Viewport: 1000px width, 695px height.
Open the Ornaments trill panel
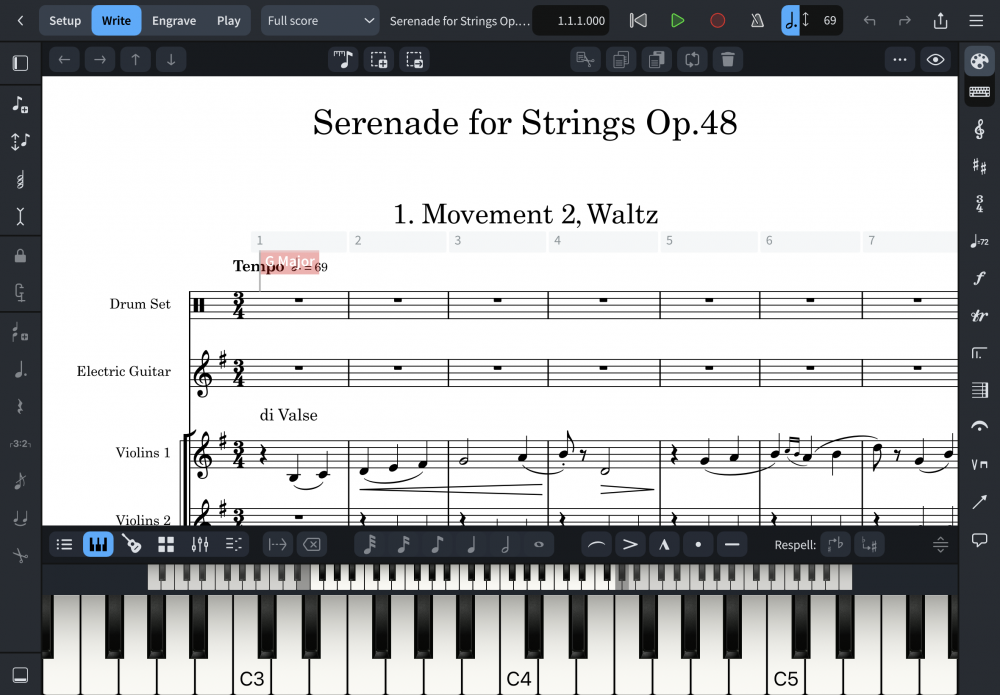tap(979, 315)
